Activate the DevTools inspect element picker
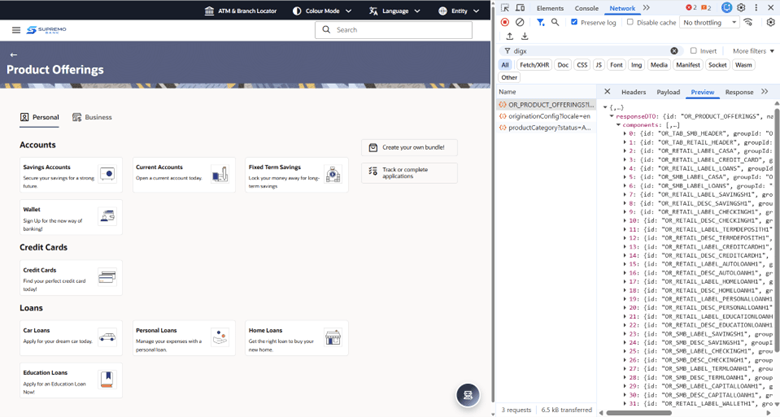 (505, 8)
